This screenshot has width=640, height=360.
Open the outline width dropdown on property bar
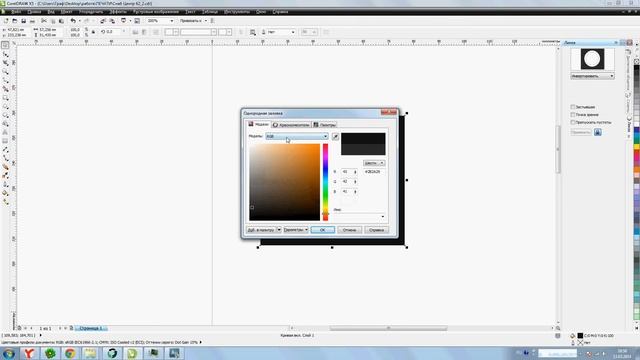coord(293,32)
